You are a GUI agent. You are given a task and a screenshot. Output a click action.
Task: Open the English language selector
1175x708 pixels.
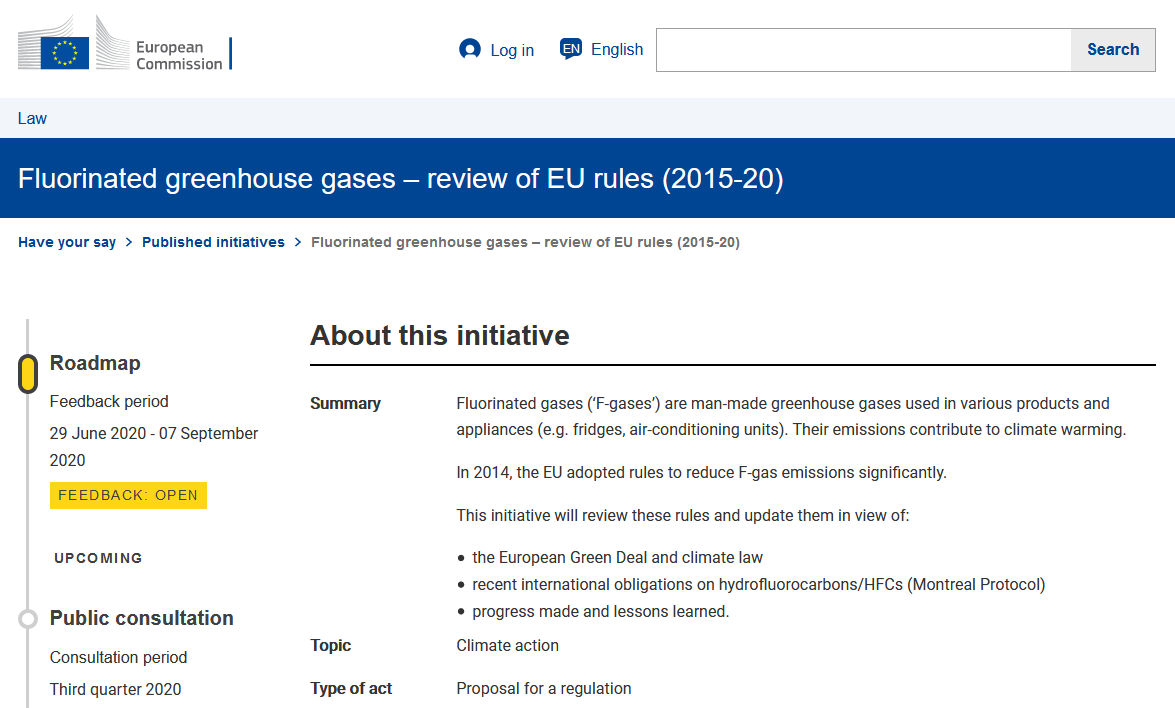click(616, 49)
